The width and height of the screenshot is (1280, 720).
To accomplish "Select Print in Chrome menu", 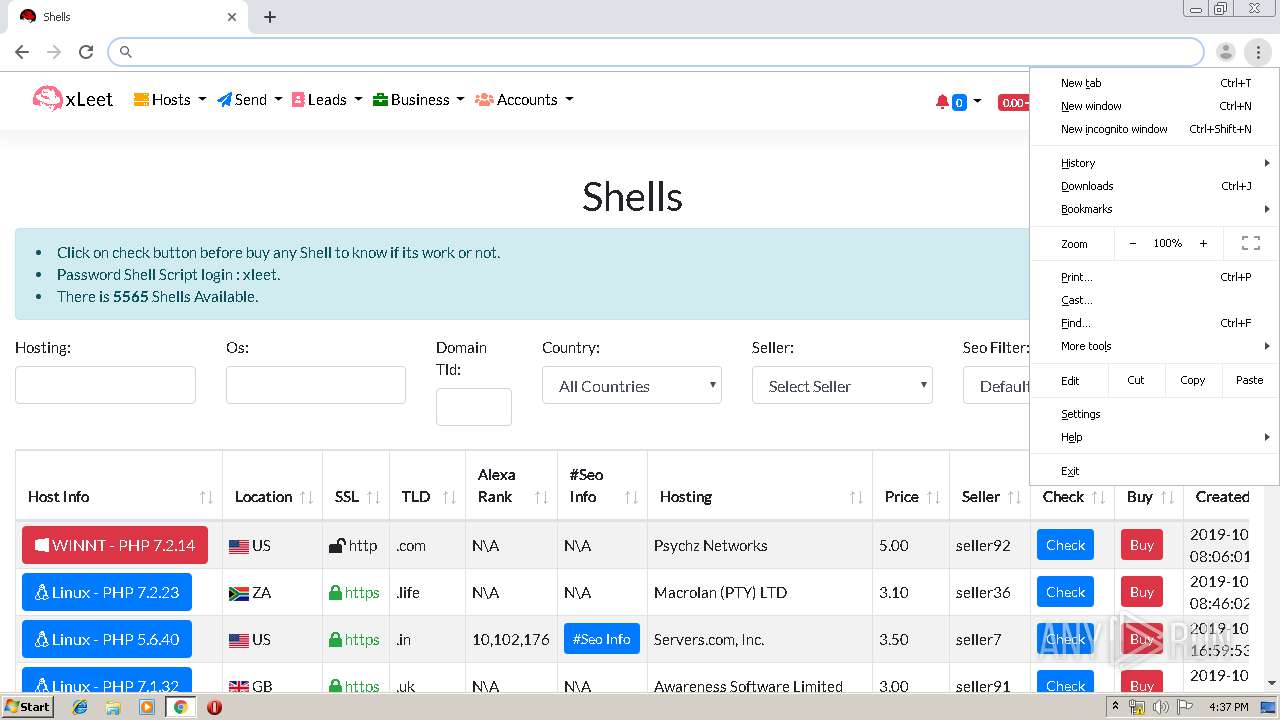I will (x=1155, y=277).
